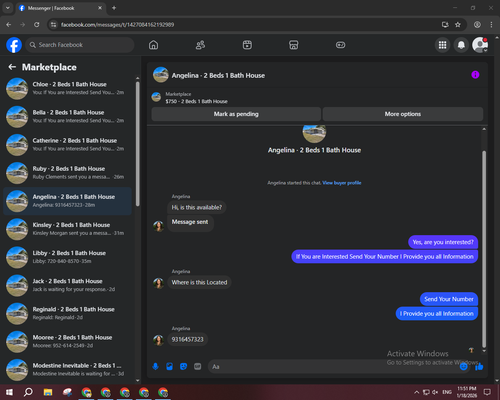500x400 pixels.
Task: Click More options button
Action: coord(403,114)
